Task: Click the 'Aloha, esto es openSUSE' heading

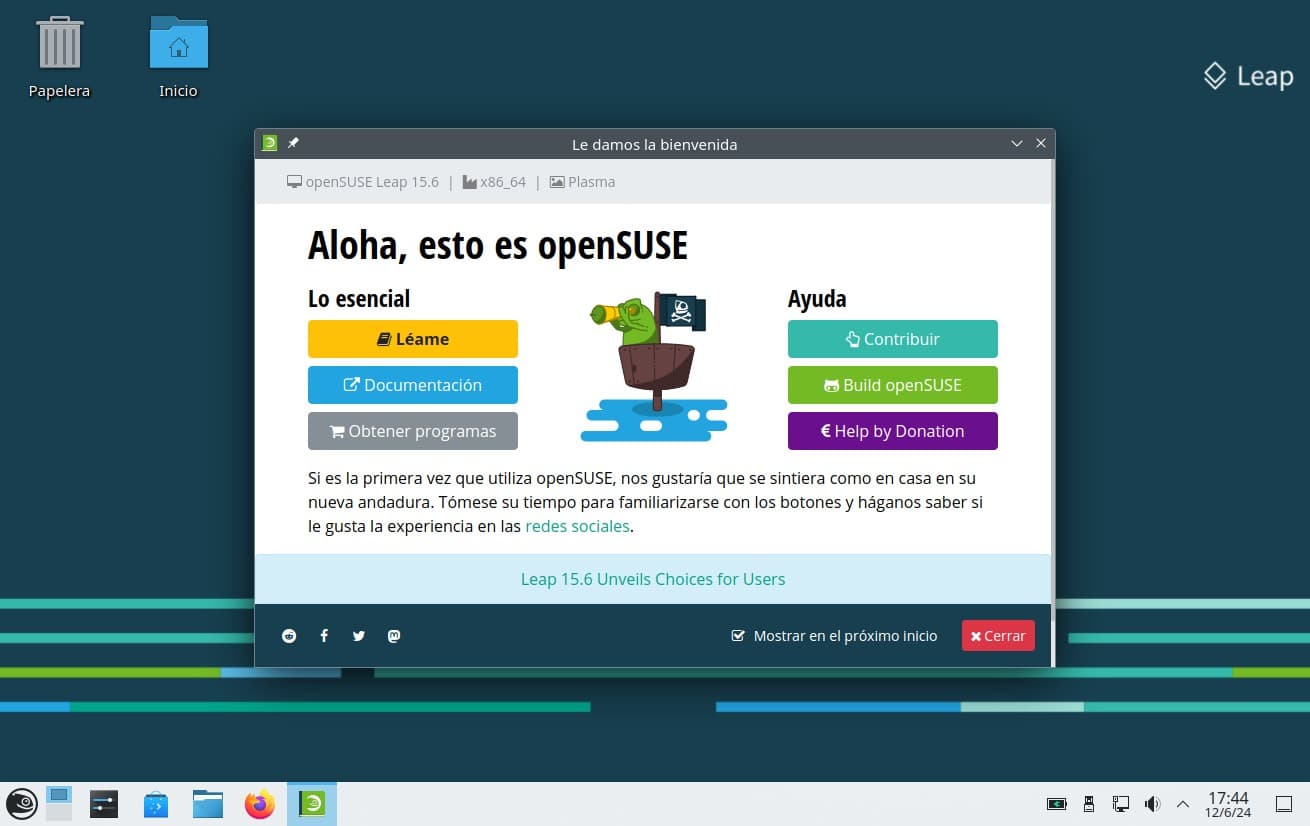Action: 498,245
